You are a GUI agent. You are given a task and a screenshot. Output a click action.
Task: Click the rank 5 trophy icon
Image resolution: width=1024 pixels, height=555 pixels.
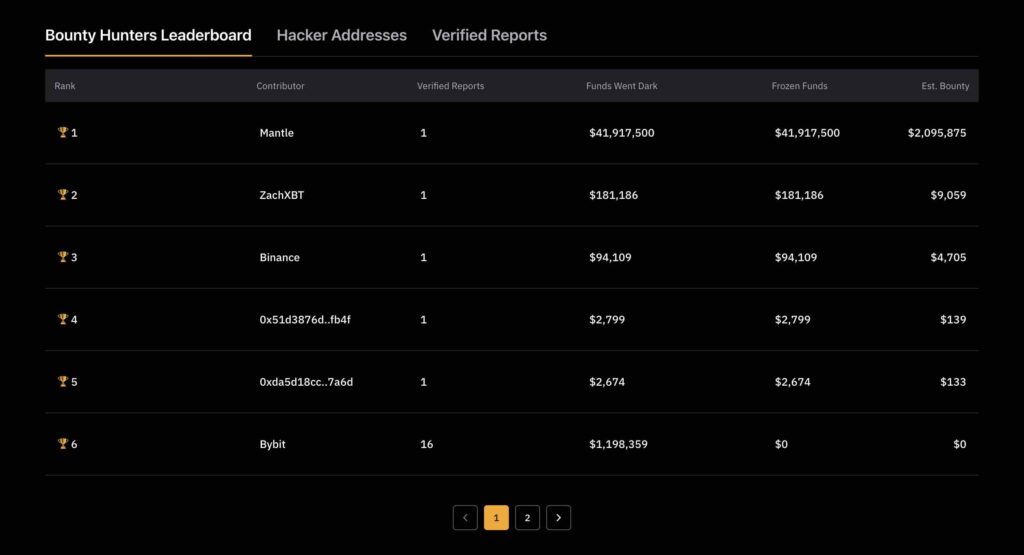pyautogui.click(x=63, y=381)
